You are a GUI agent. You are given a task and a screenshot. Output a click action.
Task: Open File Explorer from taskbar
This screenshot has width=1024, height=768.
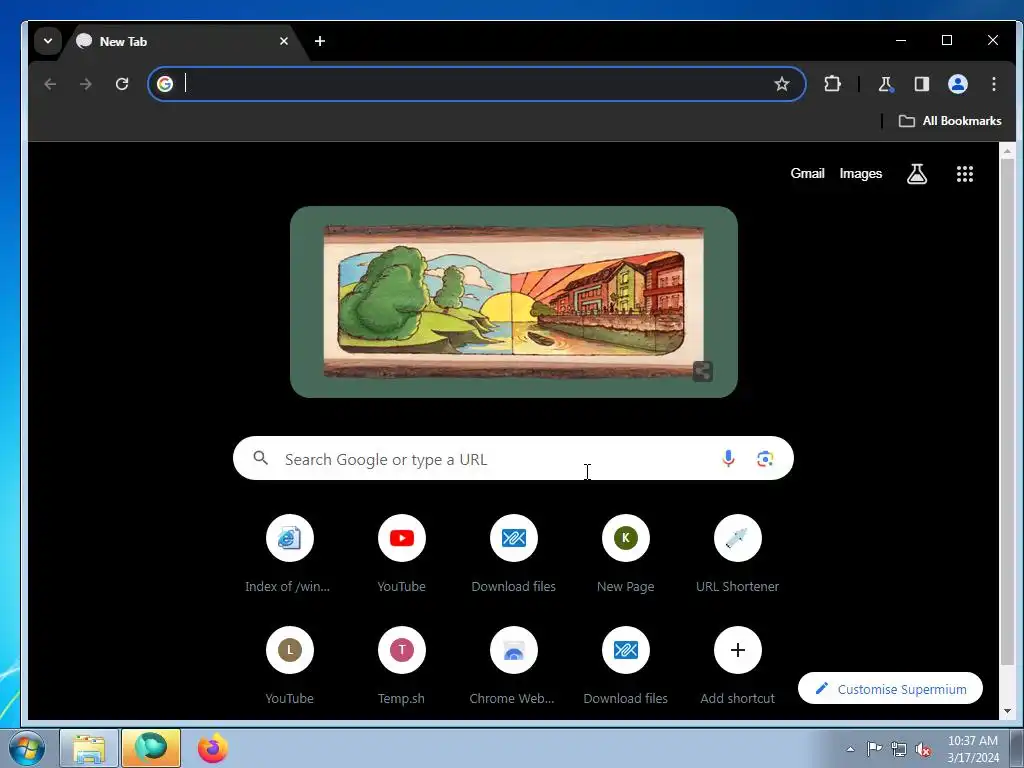click(89, 748)
